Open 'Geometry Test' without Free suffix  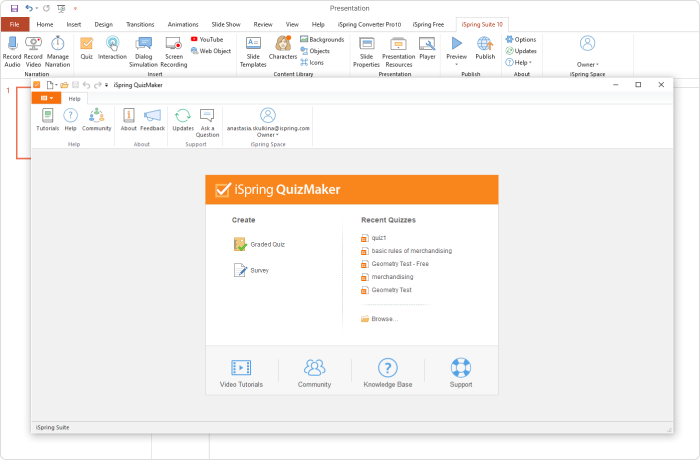click(x=386, y=289)
